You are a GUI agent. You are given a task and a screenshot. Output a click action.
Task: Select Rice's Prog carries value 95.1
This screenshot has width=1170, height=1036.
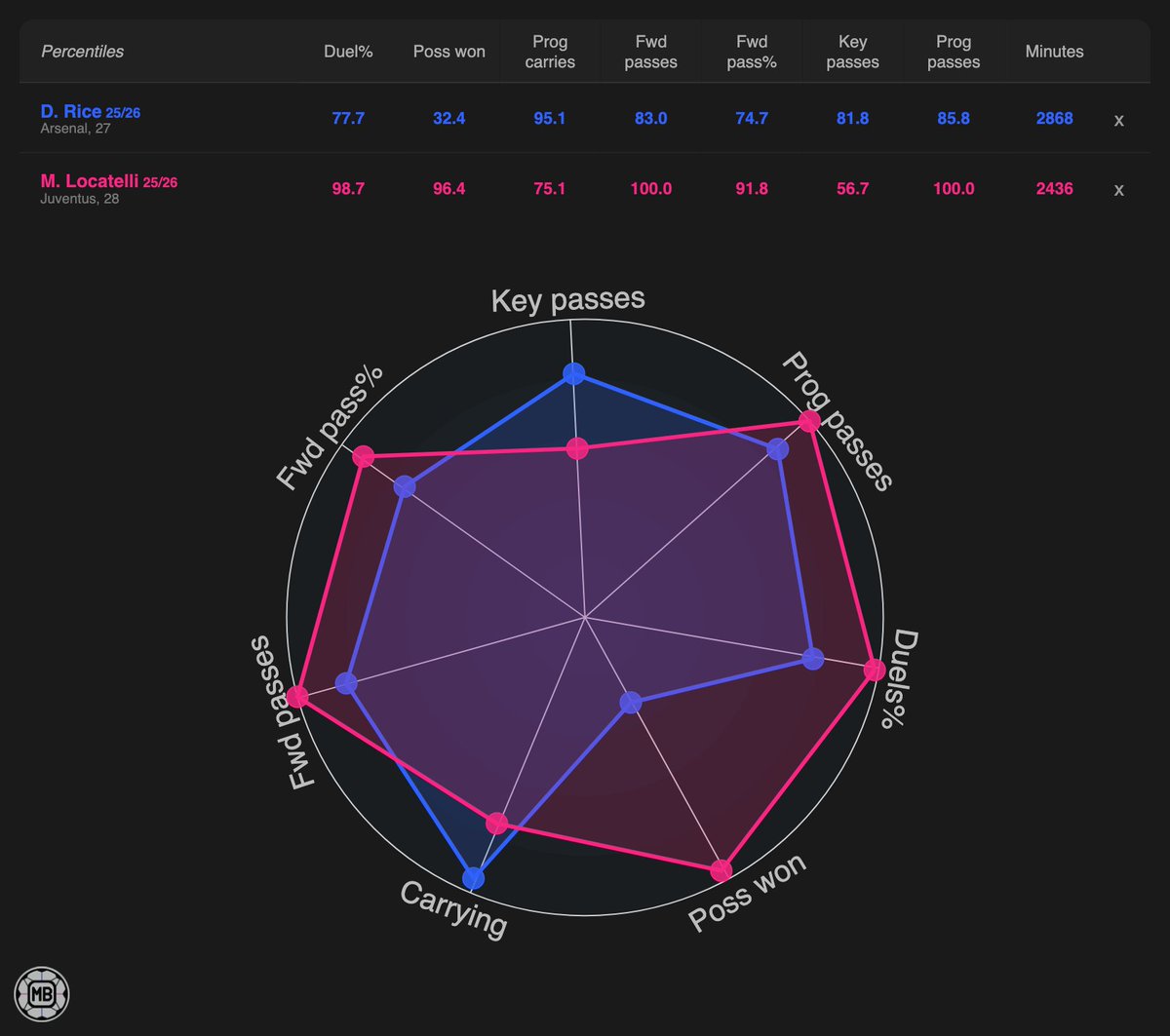pos(550,119)
